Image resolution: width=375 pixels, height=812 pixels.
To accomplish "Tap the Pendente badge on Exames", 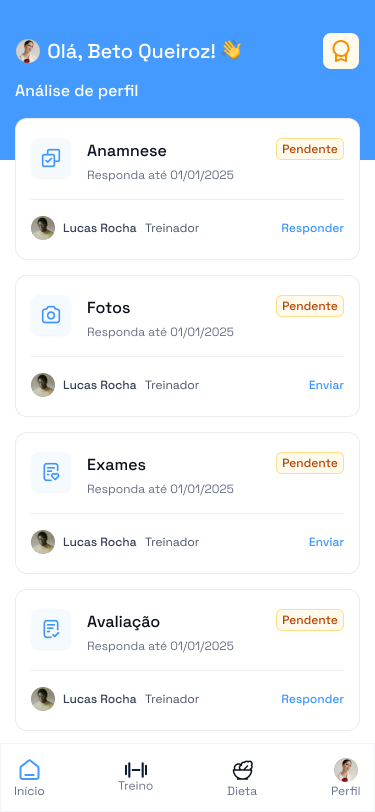I will point(310,463).
